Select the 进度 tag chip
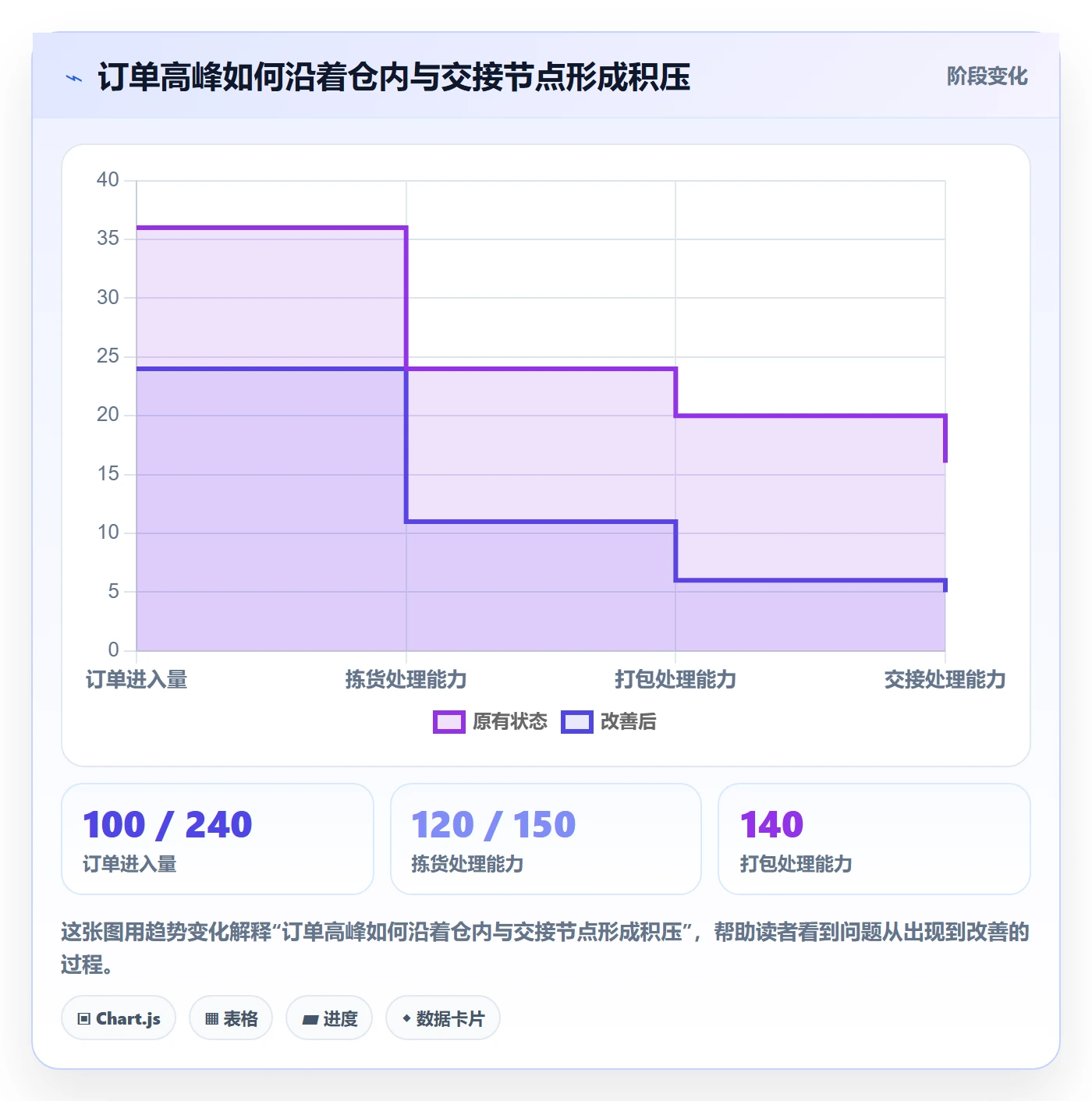 click(x=329, y=1018)
